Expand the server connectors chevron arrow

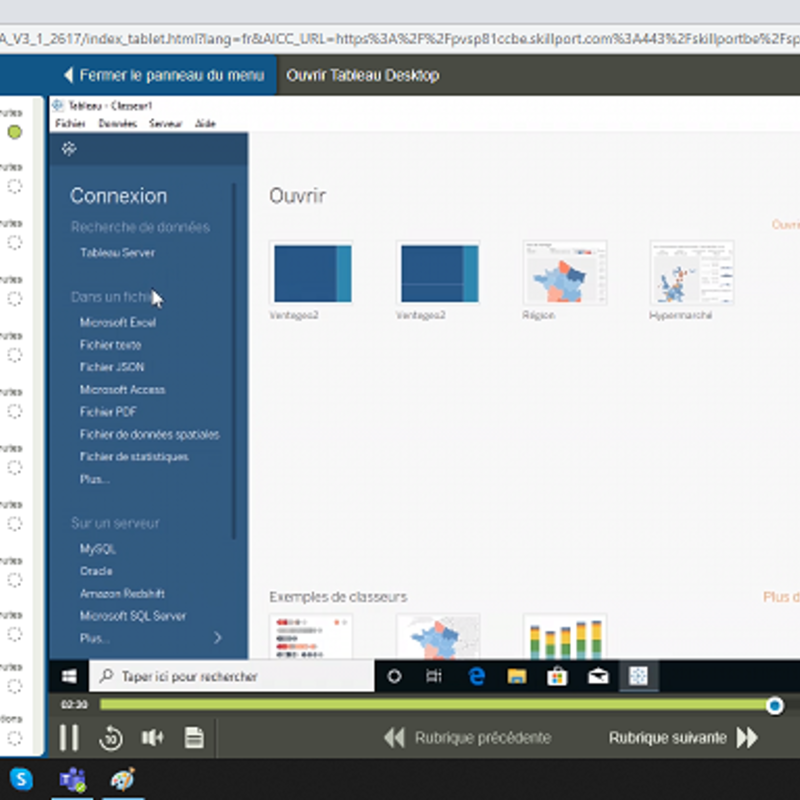(218, 638)
